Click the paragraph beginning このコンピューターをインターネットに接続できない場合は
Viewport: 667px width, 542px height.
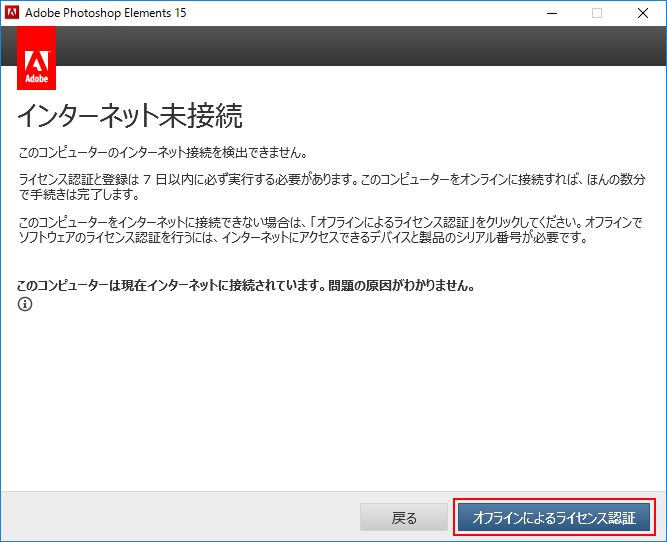[331, 230]
